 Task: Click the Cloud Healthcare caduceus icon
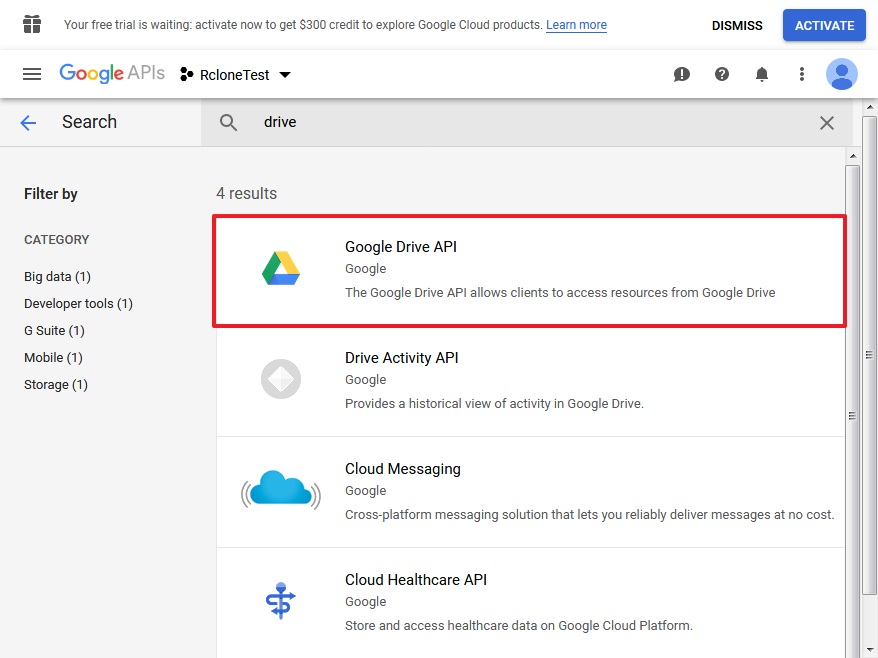(281, 601)
